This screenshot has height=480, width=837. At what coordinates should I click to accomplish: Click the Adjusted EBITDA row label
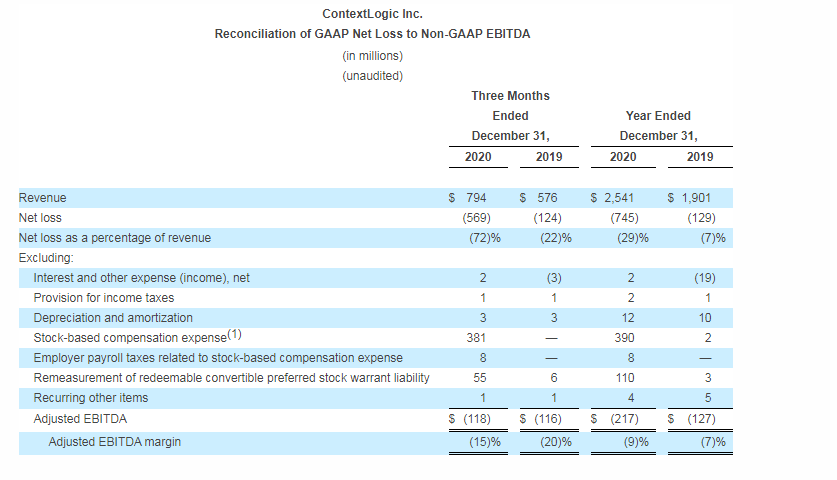coord(80,419)
